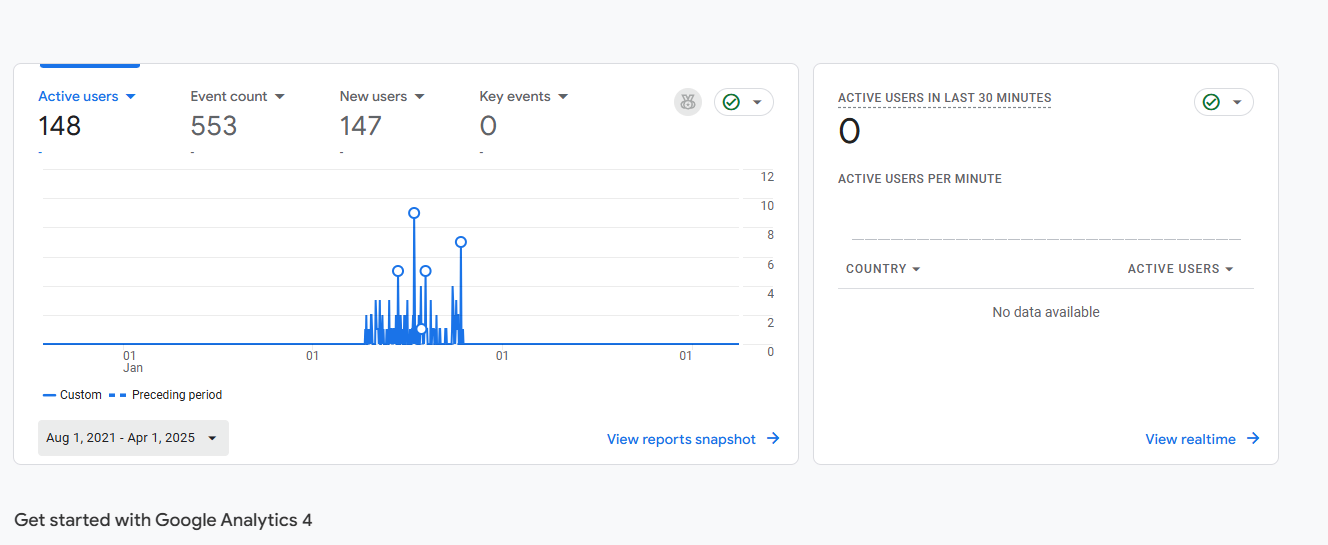Switch the chart to the New users metric

[x=373, y=97]
